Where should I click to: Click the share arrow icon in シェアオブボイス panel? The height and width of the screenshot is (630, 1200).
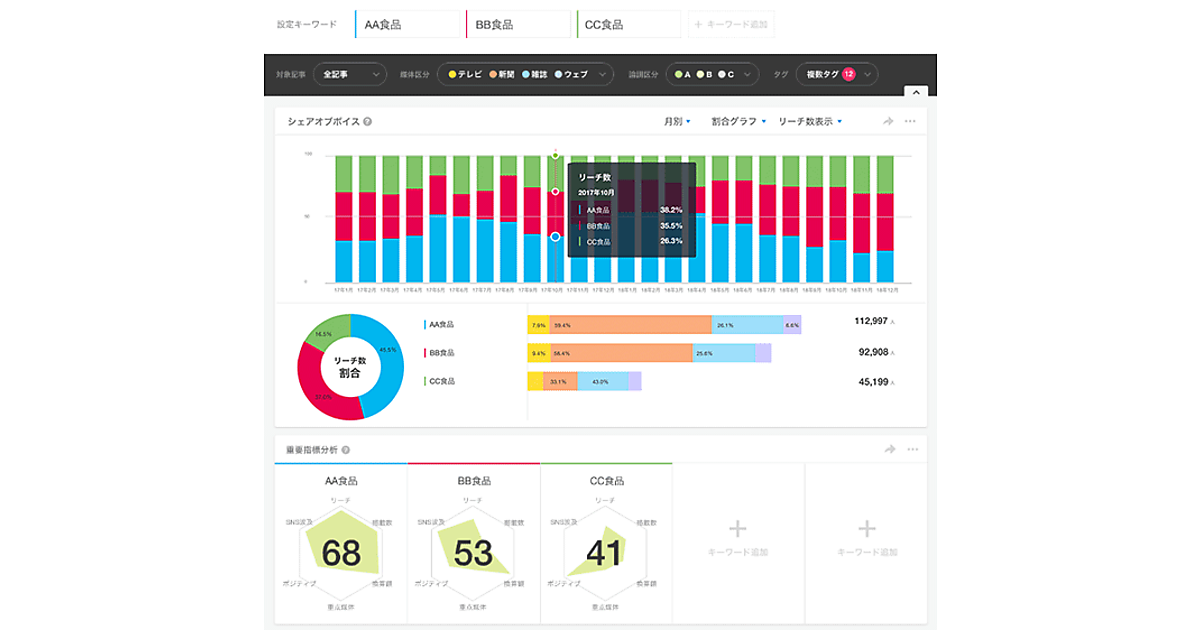click(x=888, y=121)
